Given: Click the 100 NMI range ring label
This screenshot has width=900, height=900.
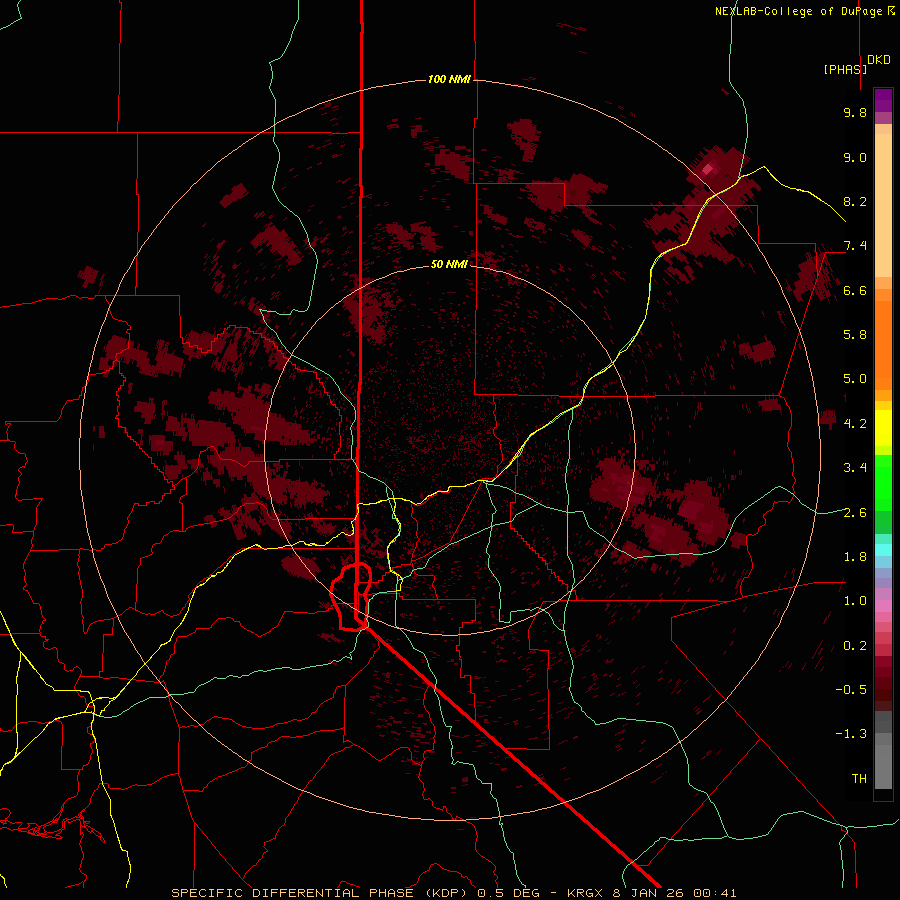Looking at the screenshot, I should 449,79.
